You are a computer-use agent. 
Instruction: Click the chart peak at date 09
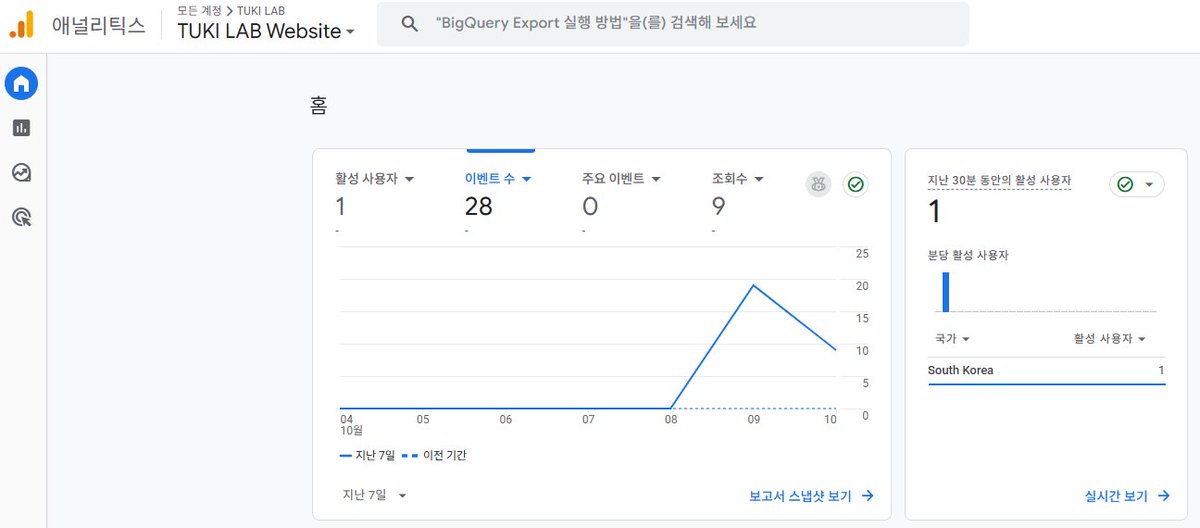click(x=753, y=285)
